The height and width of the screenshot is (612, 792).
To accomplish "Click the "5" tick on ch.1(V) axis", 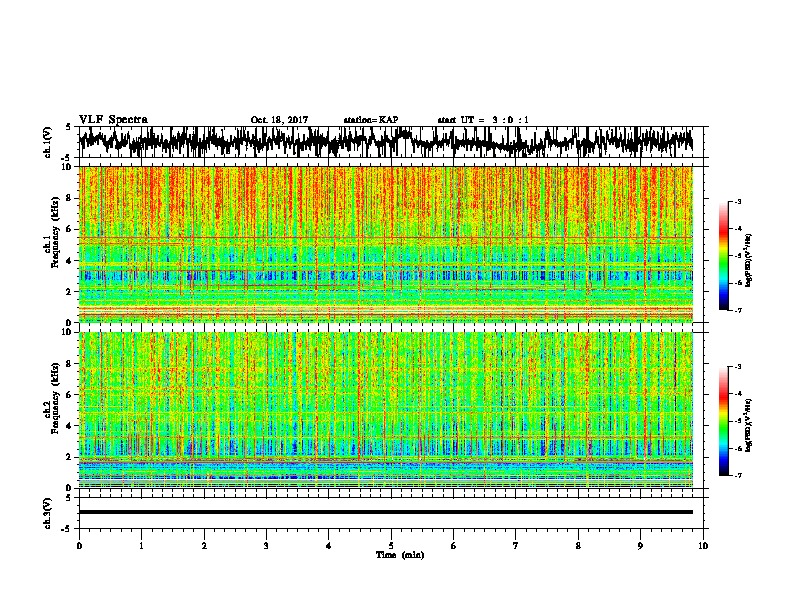I will [69, 127].
